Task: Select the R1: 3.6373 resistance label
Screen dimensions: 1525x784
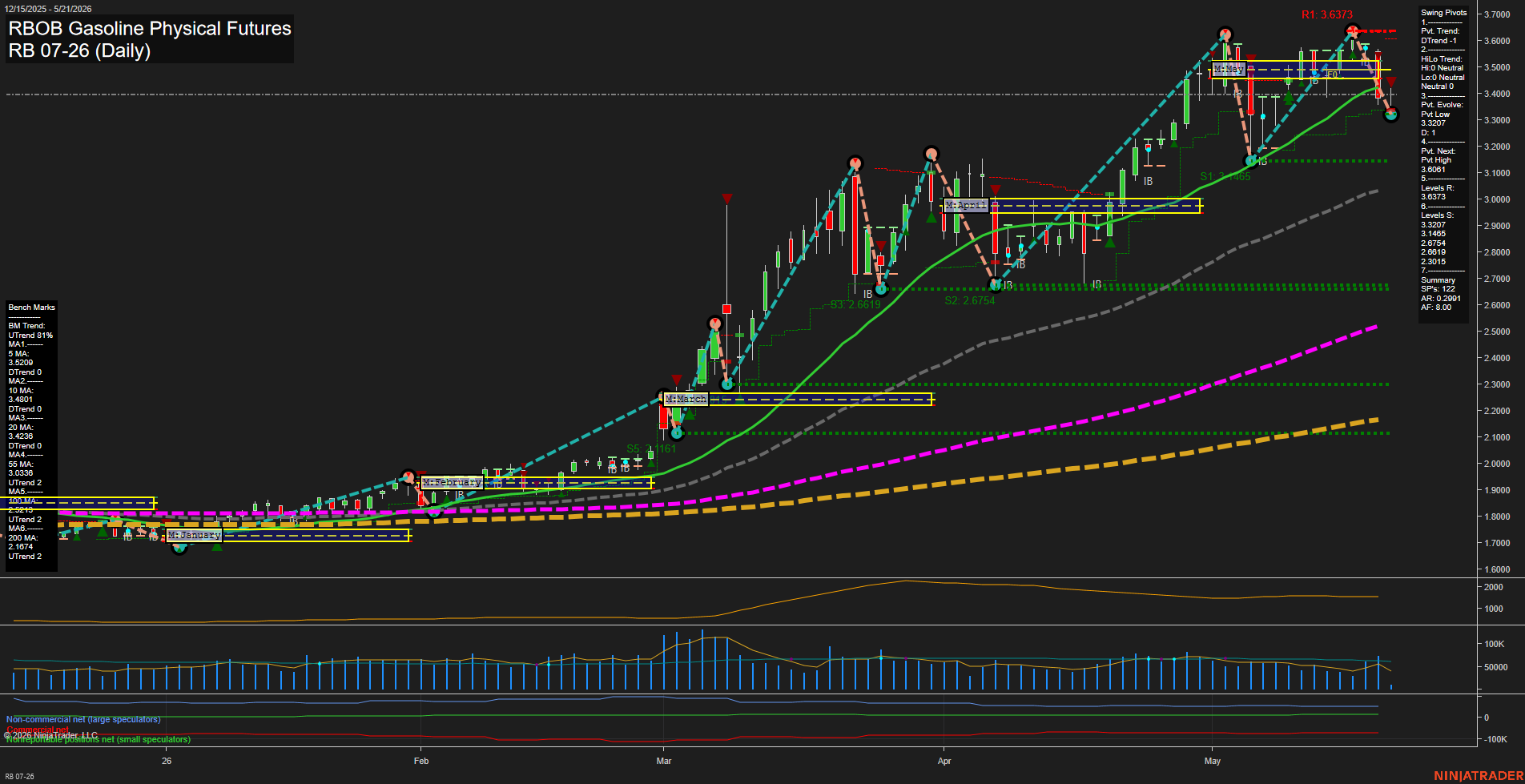Action: click(1327, 14)
